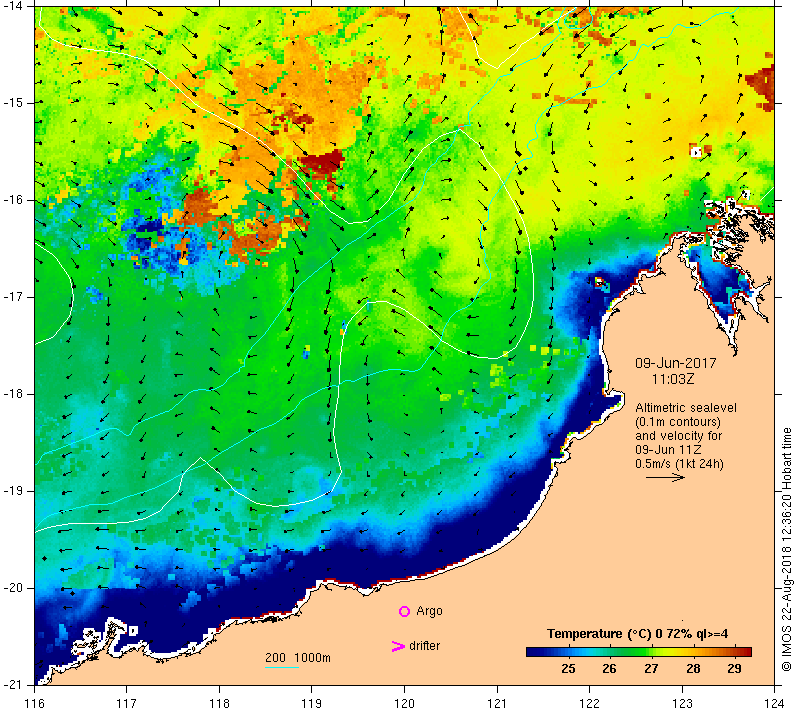Click the '-14' latitude axis label
The height and width of the screenshot is (710, 800).
click(x=12, y=6)
